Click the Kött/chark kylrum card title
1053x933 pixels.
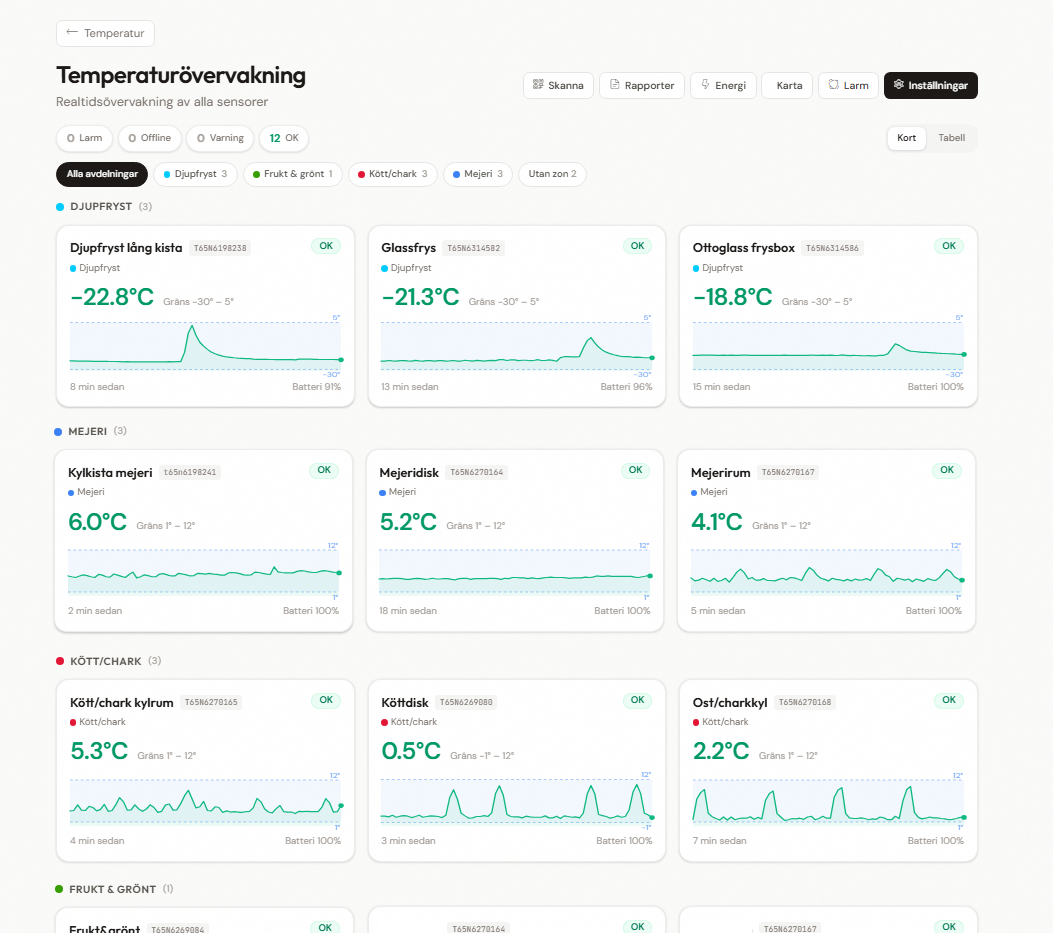coord(122,703)
